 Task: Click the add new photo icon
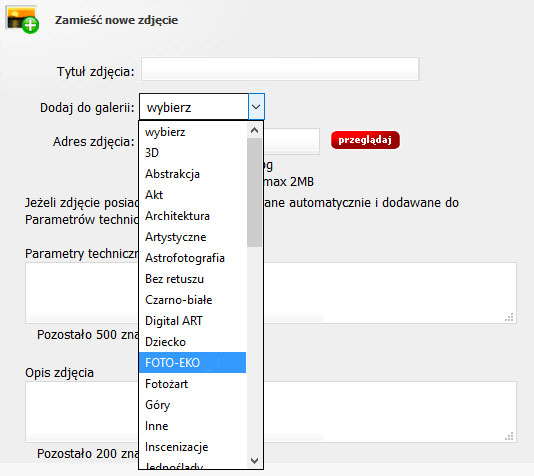(x=22, y=20)
